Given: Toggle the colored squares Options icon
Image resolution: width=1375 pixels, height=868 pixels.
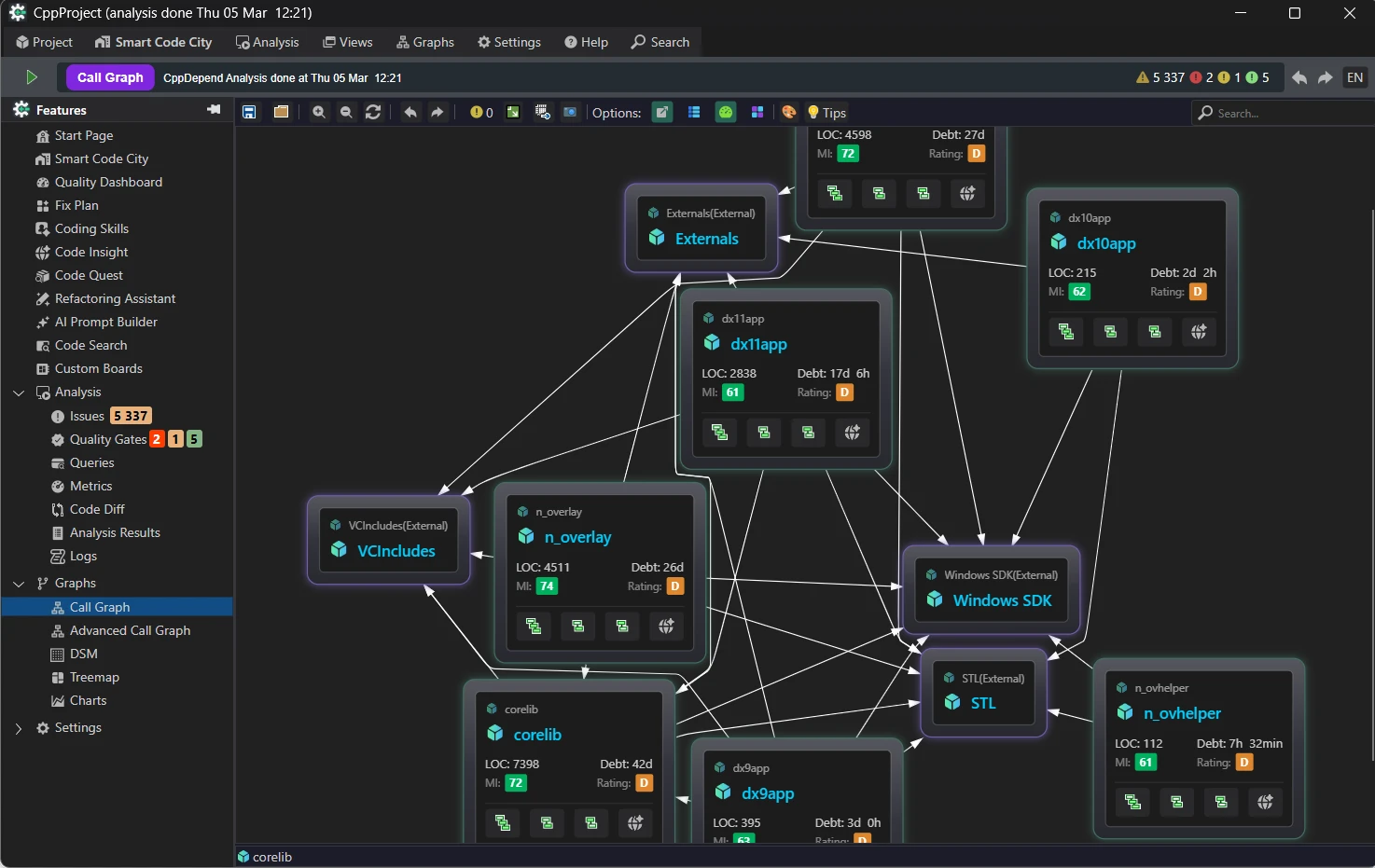Looking at the screenshot, I should point(757,112).
